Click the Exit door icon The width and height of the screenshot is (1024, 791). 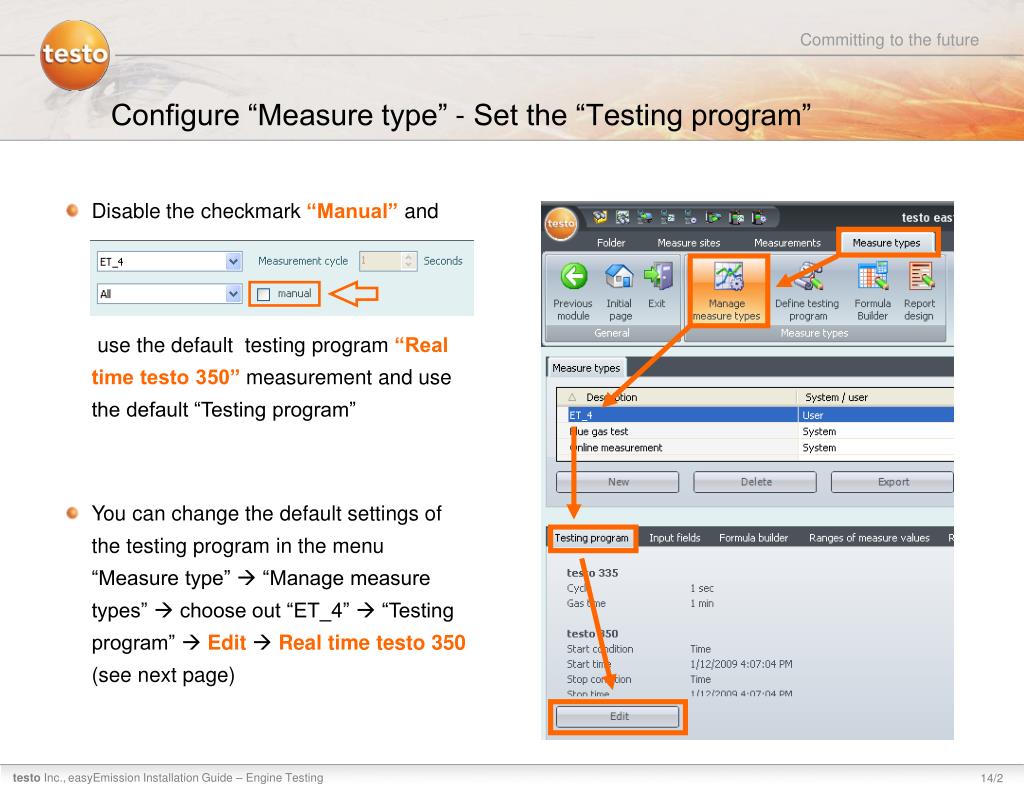point(658,276)
